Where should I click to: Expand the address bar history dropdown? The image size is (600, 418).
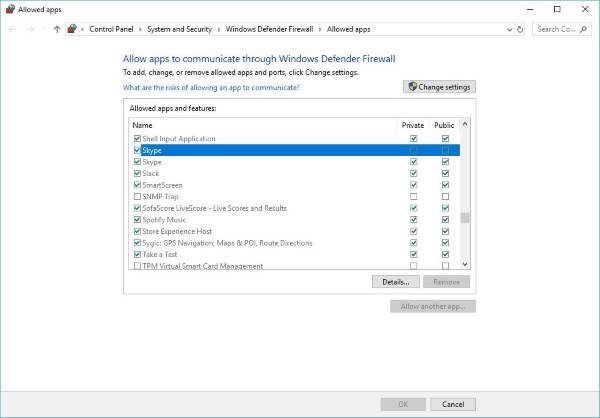(x=509, y=29)
